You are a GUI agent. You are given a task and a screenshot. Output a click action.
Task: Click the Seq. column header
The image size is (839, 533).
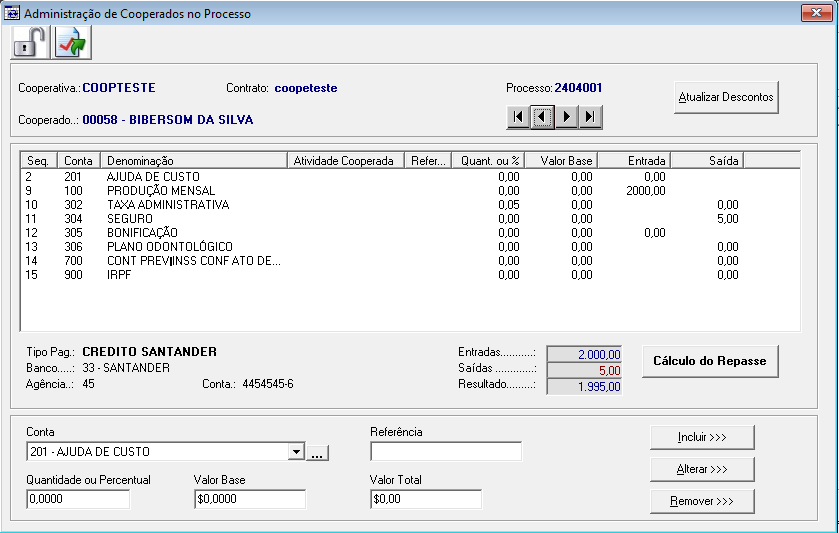pos(39,161)
